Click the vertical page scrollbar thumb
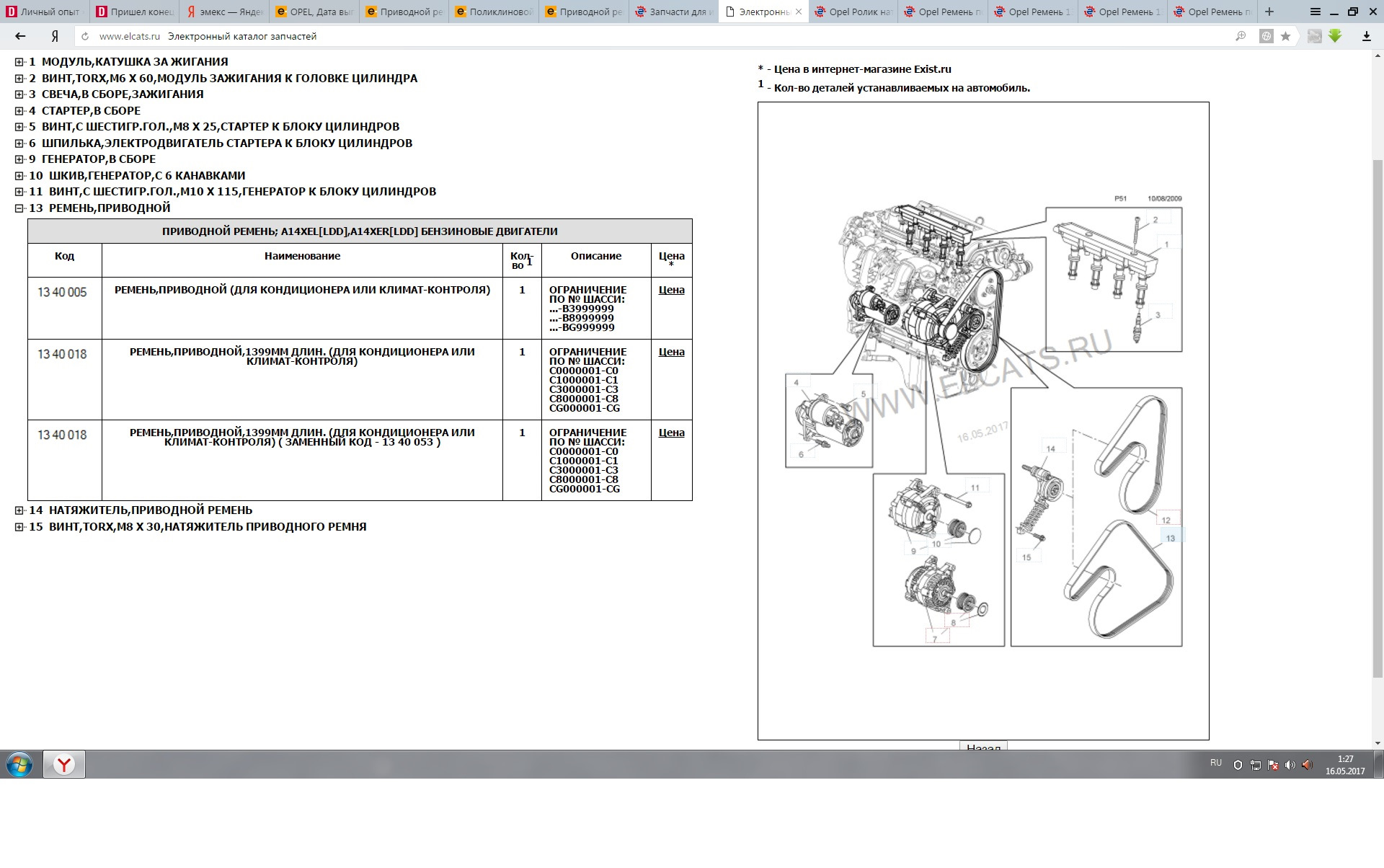The image size is (1384, 868). (x=1378, y=418)
